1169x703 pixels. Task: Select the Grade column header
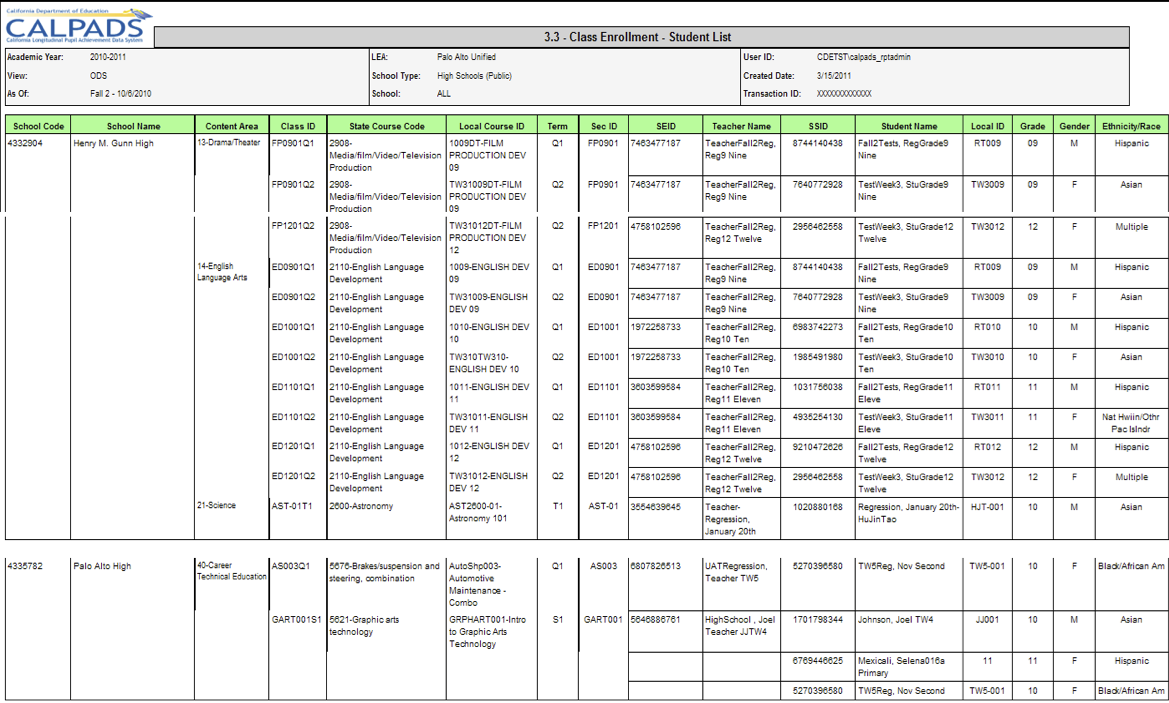coord(1033,126)
